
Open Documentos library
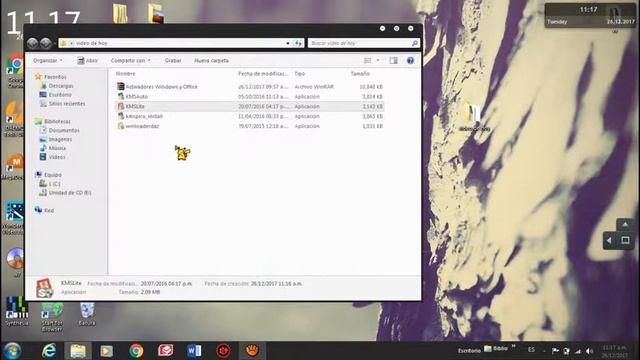pyautogui.click(x=60, y=130)
